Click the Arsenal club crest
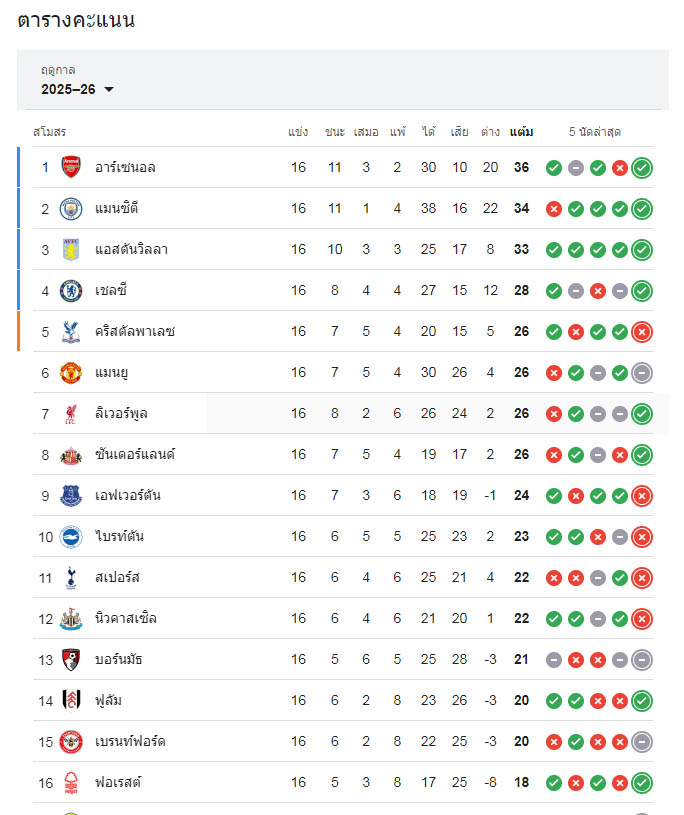The height and width of the screenshot is (815, 684). click(70, 167)
